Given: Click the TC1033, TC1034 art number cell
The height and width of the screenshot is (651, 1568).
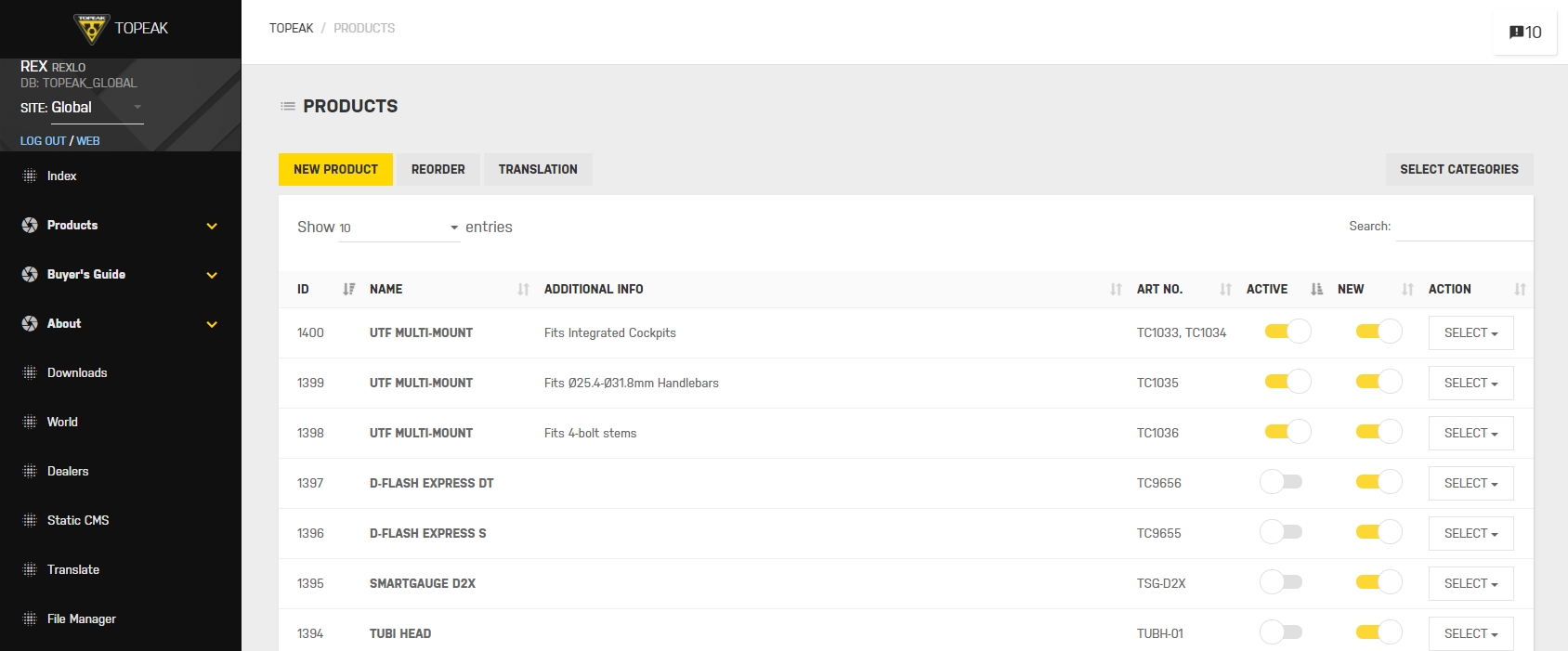Looking at the screenshot, I should (1182, 332).
